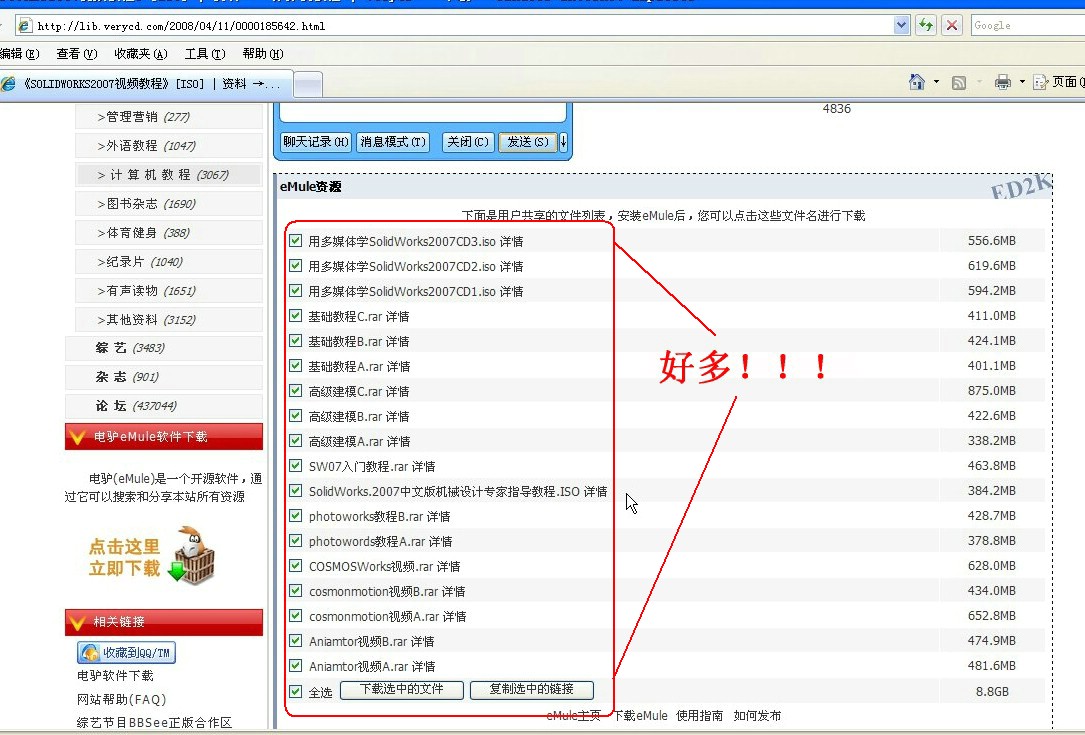1085x735 pixels.
Task: Uncheck SolidWorks2007CD3.iso checkbox
Action: click(295, 241)
